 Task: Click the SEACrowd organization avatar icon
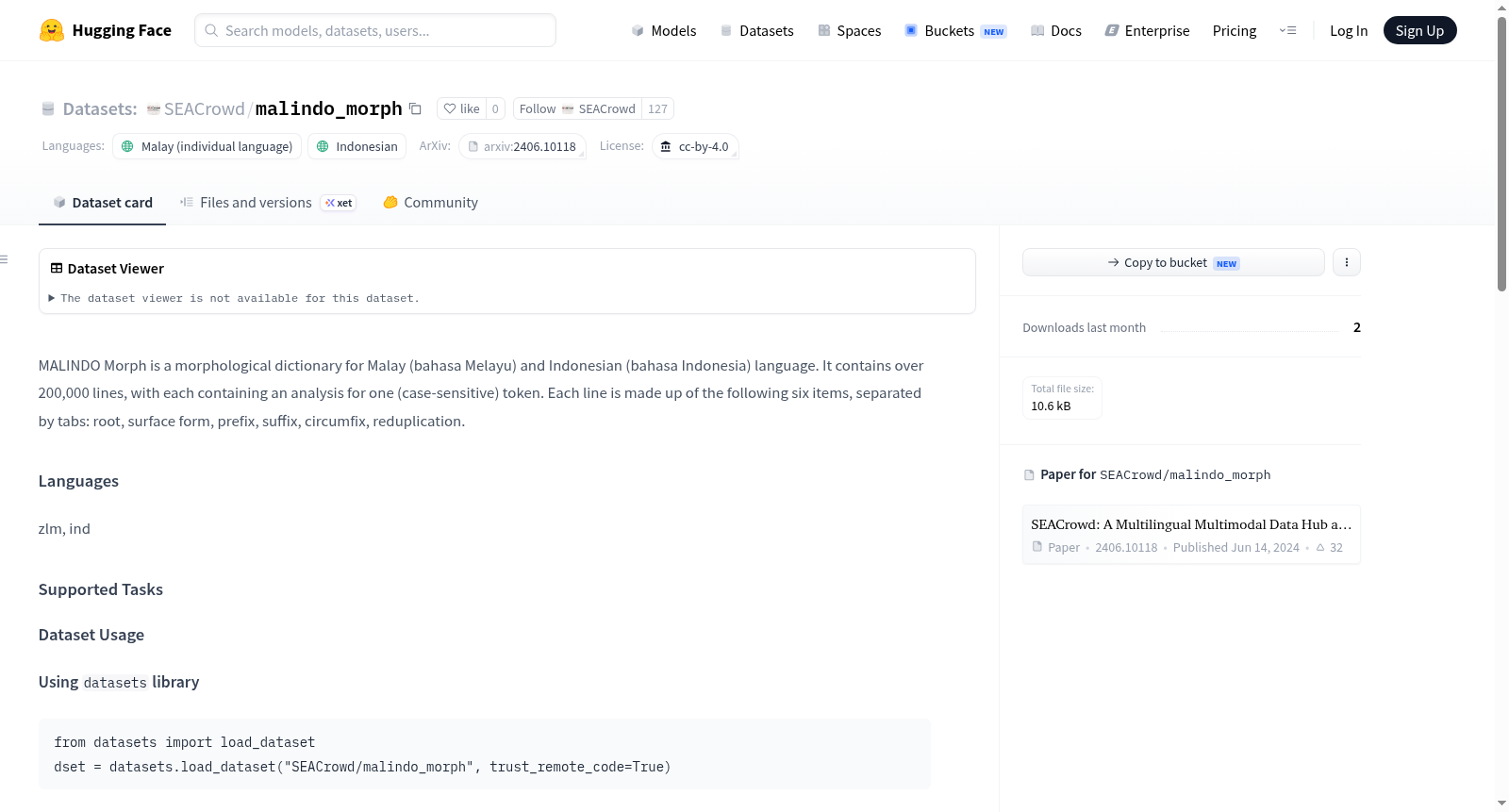click(154, 109)
